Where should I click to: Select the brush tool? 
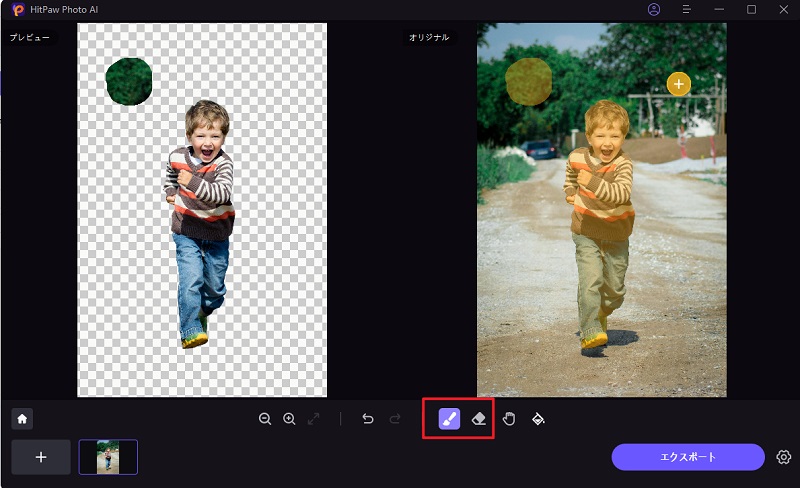tap(449, 419)
